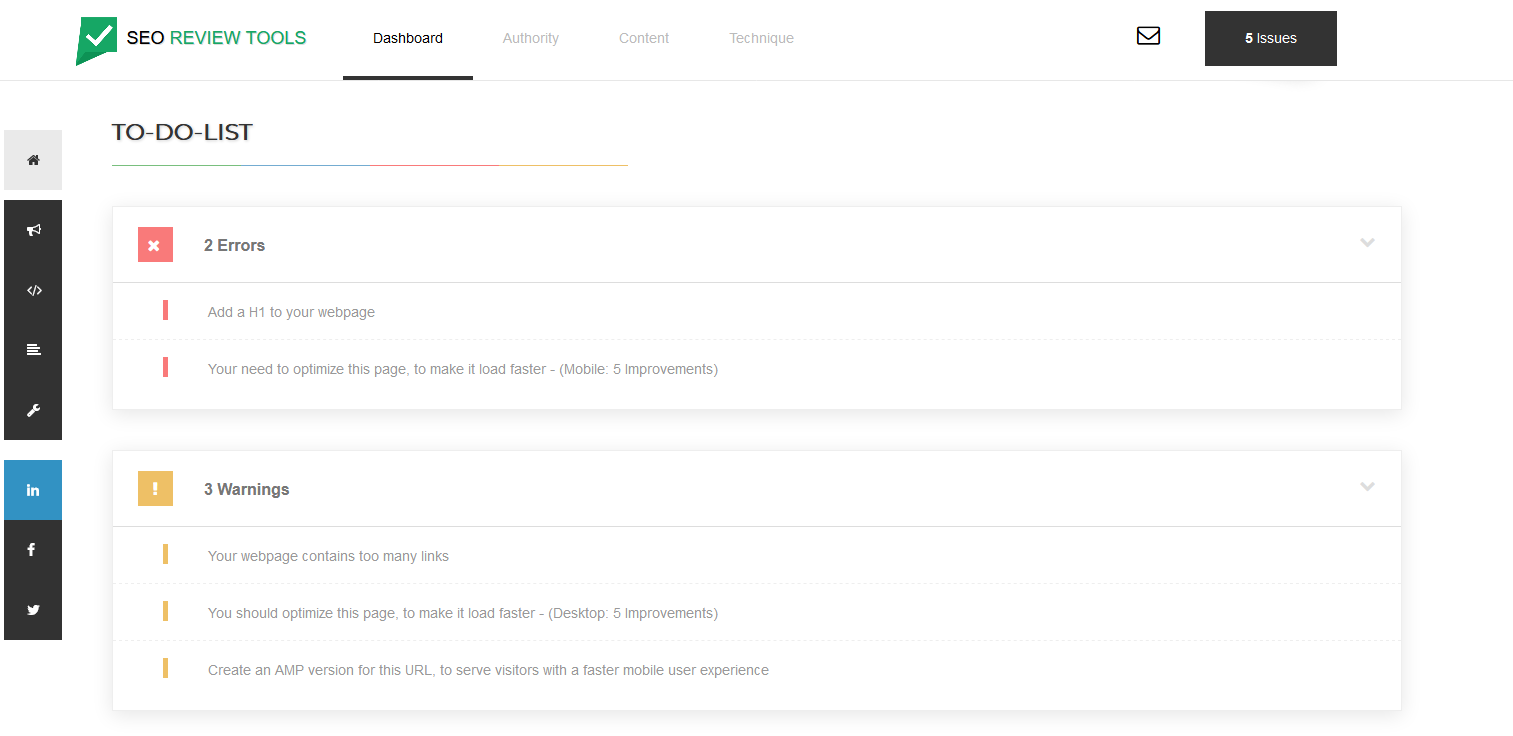
Task: Click the wrench technique sidebar icon
Action: pos(33,410)
